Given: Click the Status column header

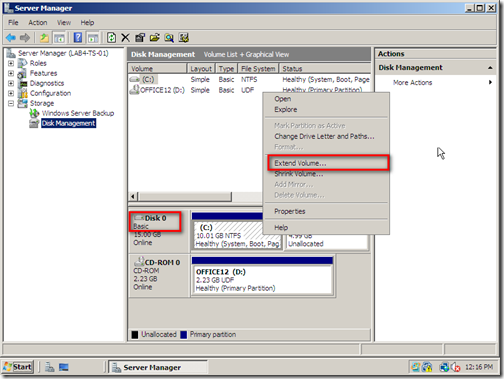Looking at the screenshot, I should 325,69.
